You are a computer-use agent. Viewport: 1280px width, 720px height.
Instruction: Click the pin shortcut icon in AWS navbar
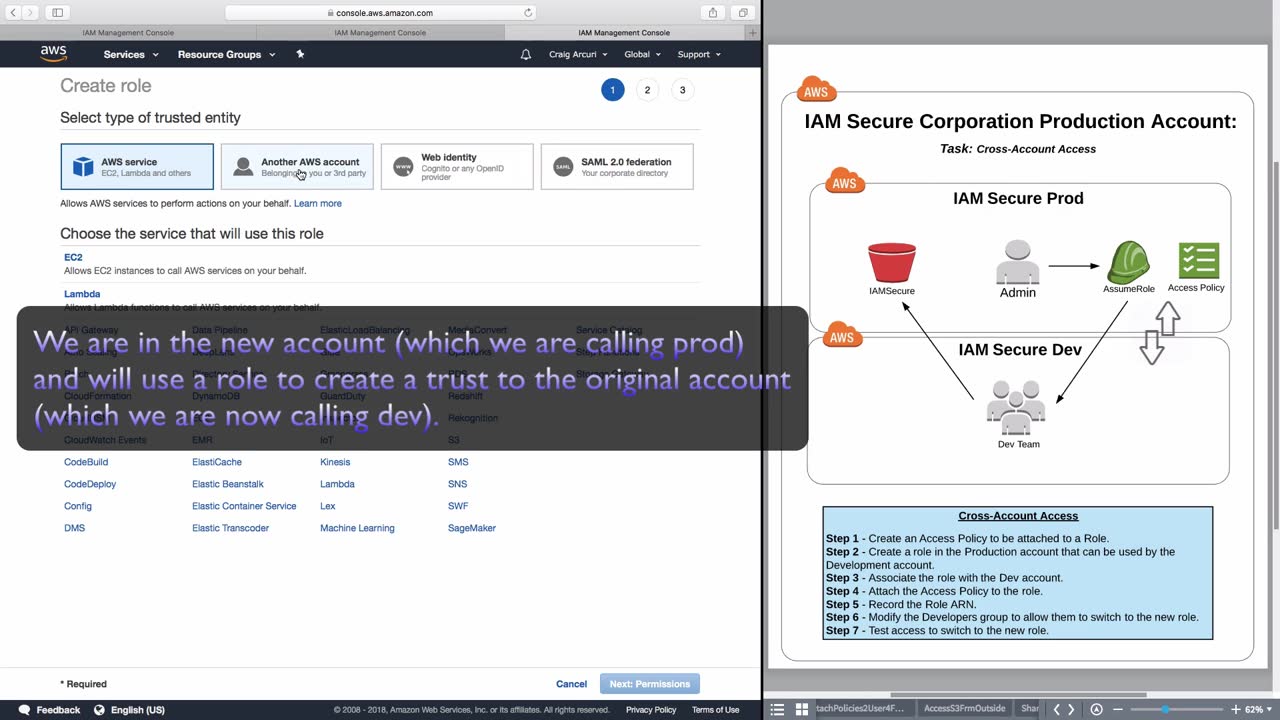[x=300, y=54]
